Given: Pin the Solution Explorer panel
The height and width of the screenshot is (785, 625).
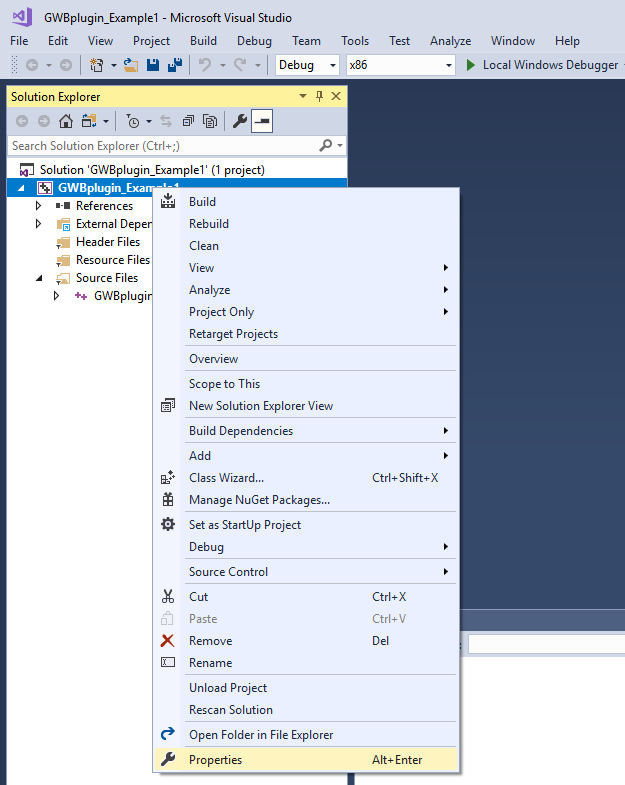Looking at the screenshot, I should [320, 96].
